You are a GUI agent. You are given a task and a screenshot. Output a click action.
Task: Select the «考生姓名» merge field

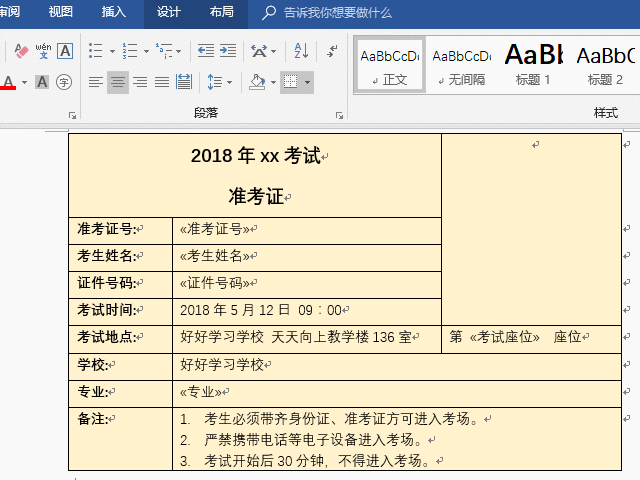(215, 256)
